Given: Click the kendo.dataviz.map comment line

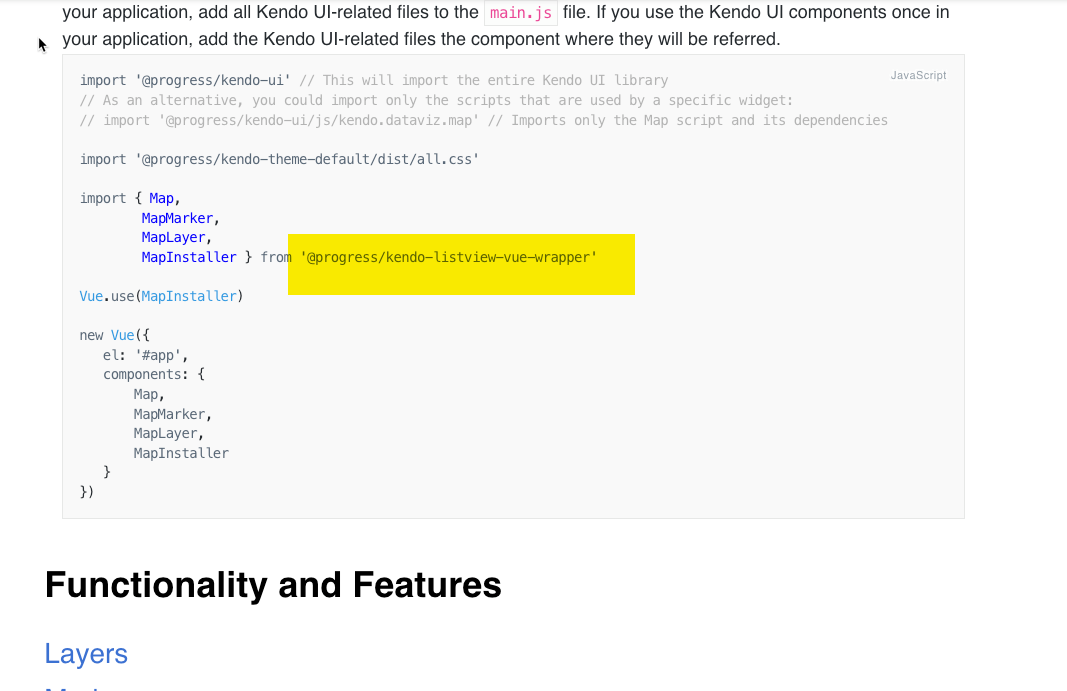Looking at the screenshot, I should (x=483, y=120).
